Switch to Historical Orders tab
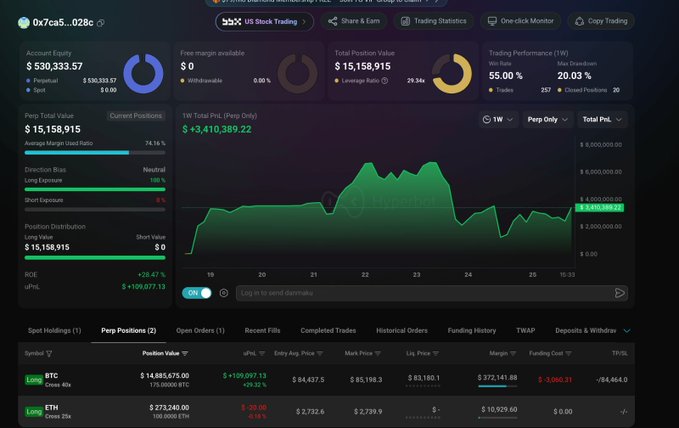The width and height of the screenshot is (679, 428). [x=402, y=331]
